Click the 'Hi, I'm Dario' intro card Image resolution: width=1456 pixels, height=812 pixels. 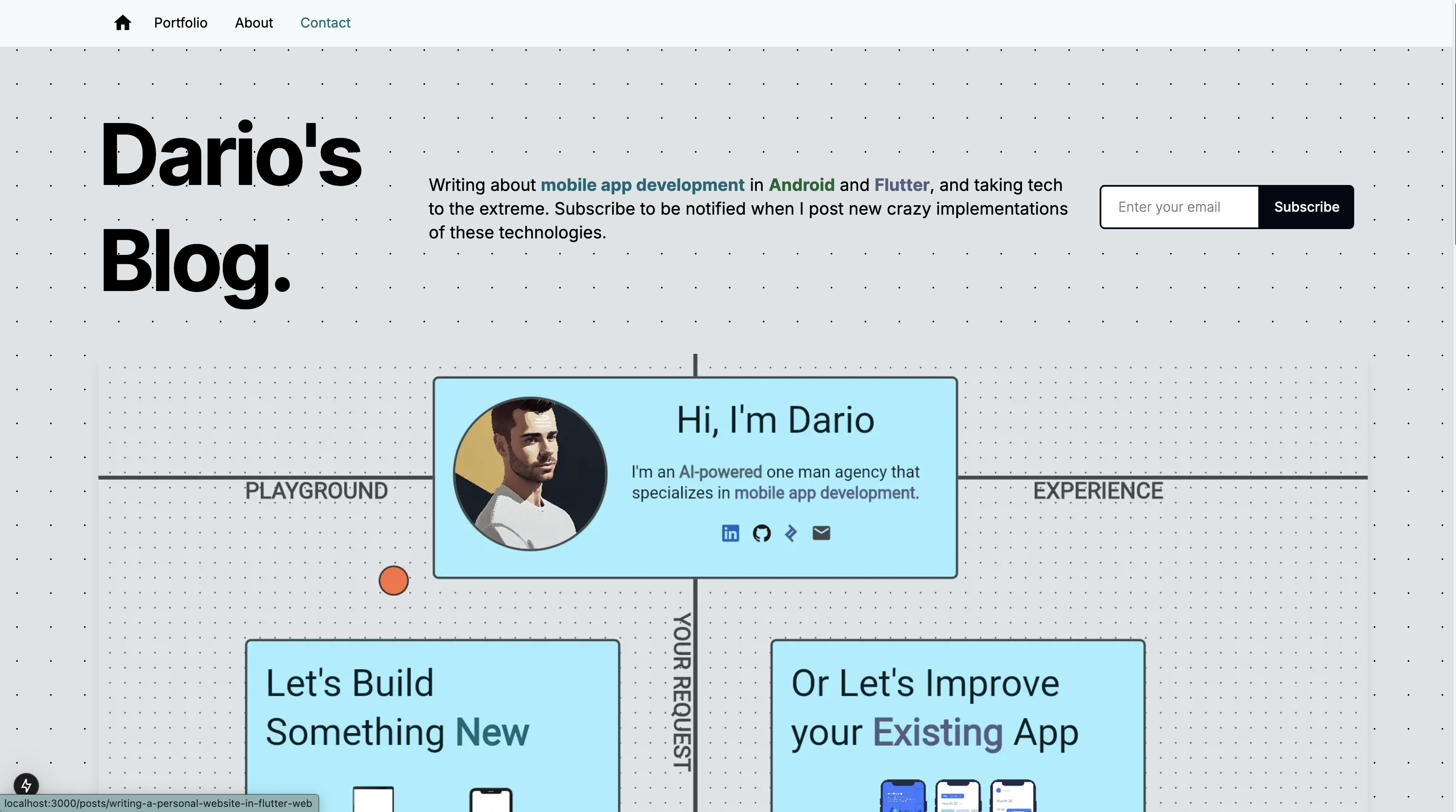click(x=694, y=477)
